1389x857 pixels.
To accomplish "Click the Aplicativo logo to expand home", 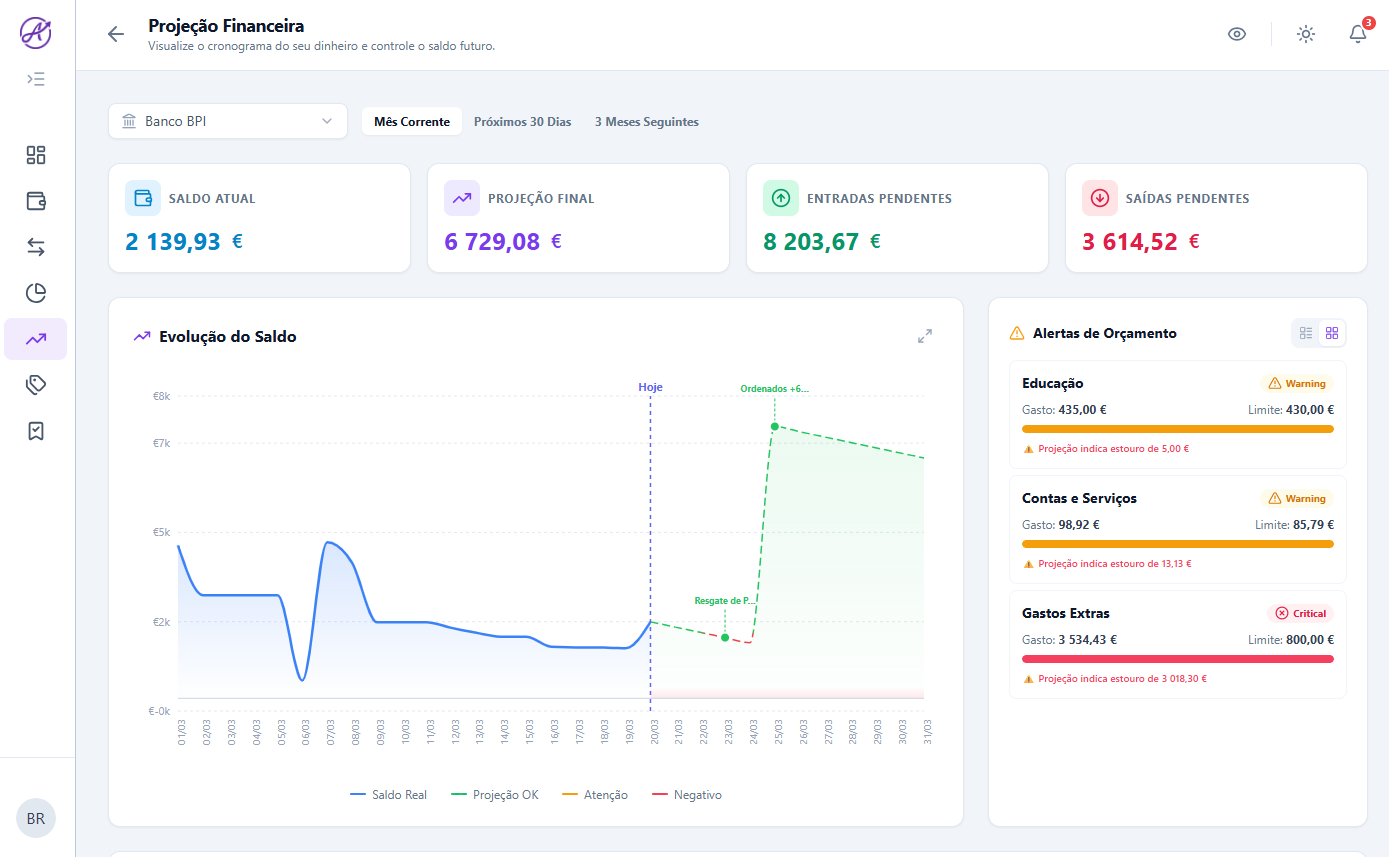I will point(36,32).
